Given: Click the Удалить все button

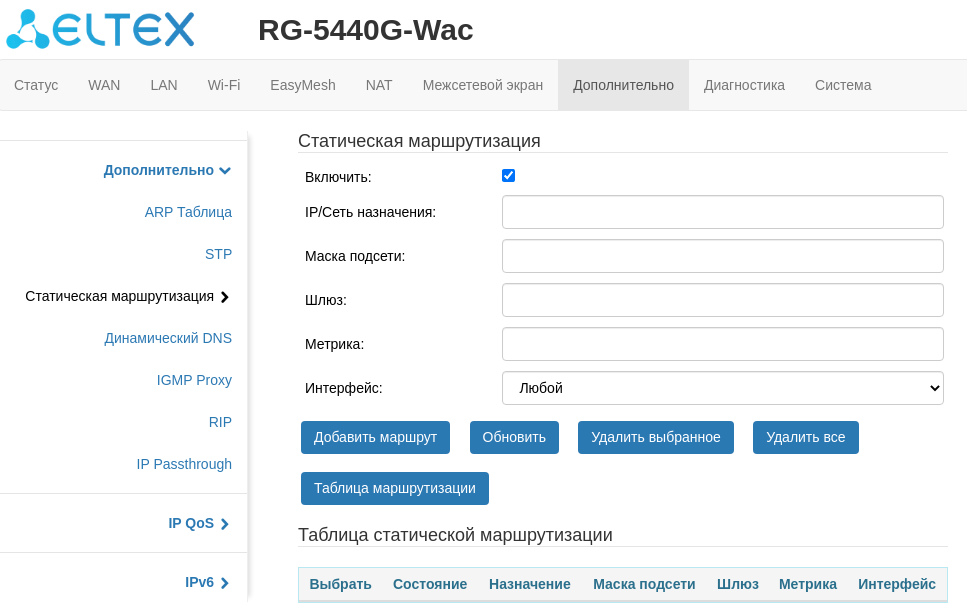Looking at the screenshot, I should [805, 437].
